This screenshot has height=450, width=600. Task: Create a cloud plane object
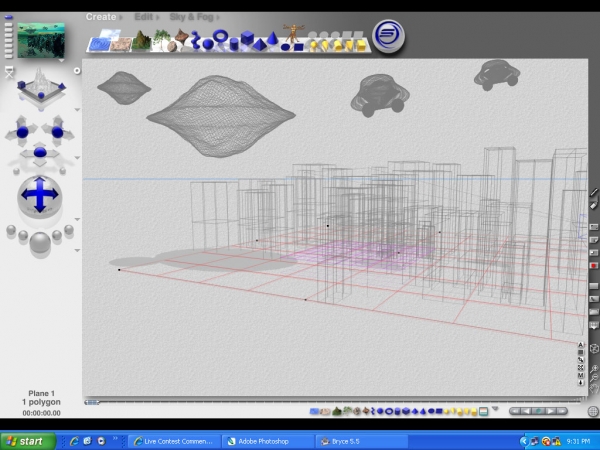coord(110,34)
